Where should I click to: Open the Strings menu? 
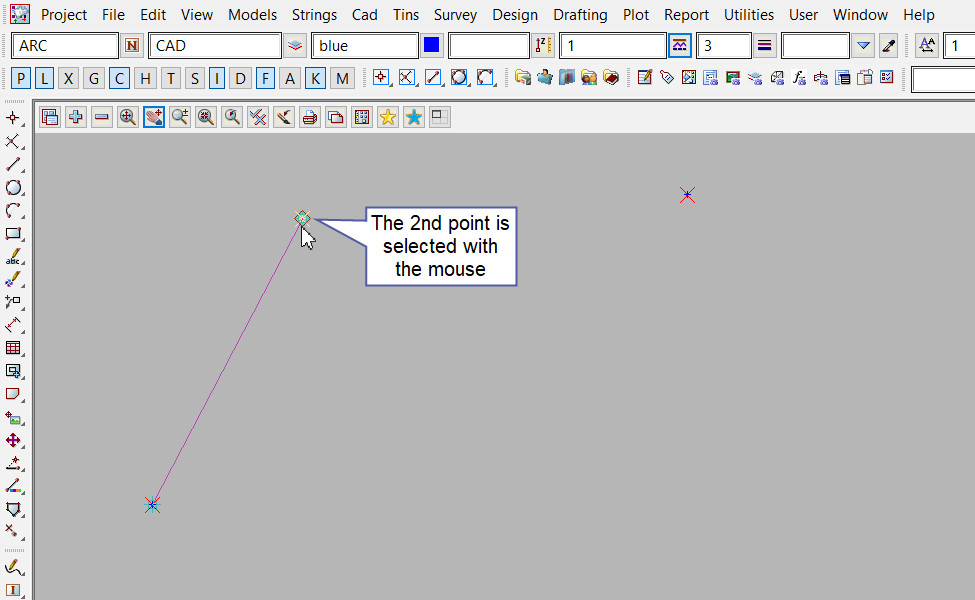click(314, 15)
